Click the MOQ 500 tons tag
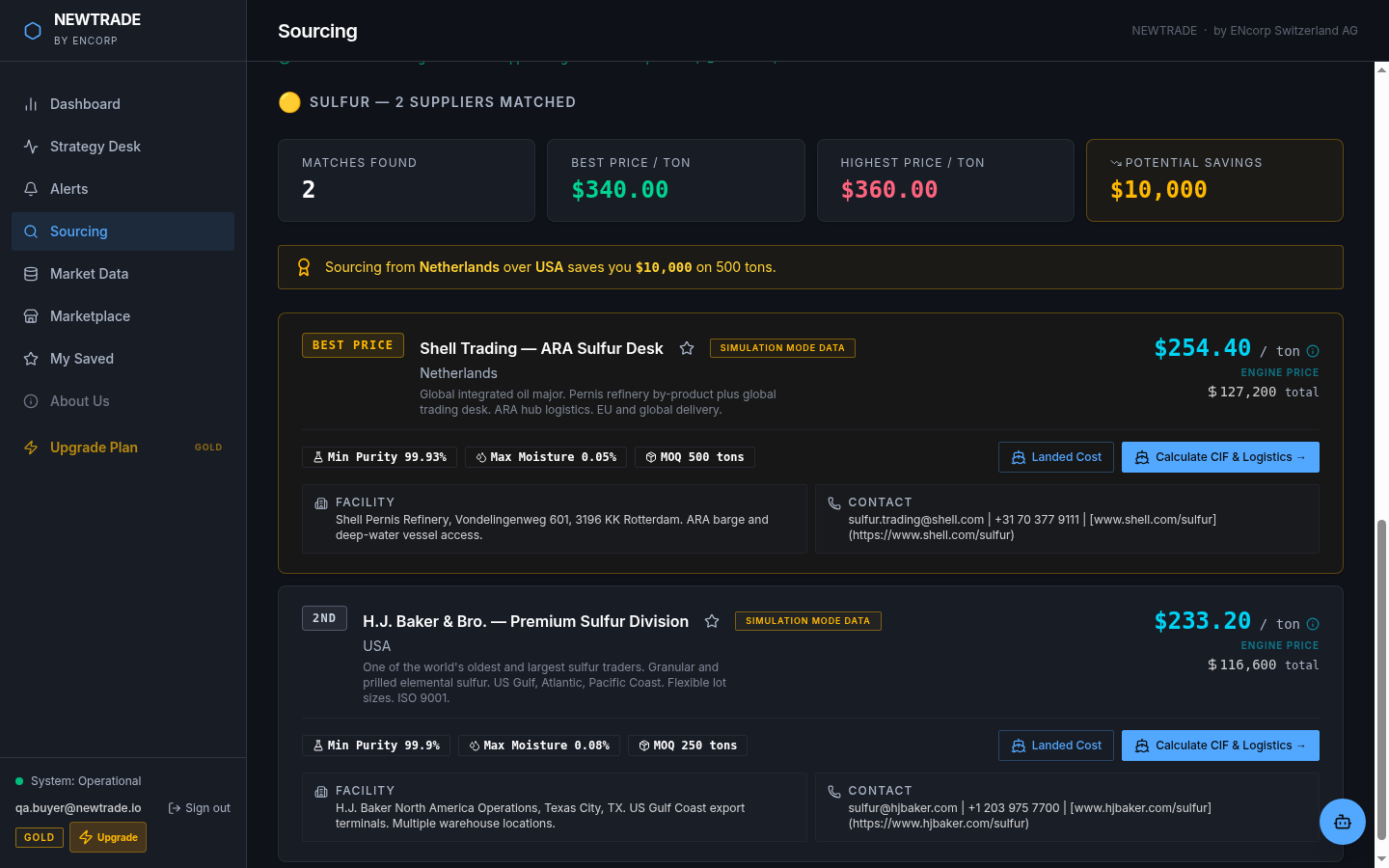 694,457
